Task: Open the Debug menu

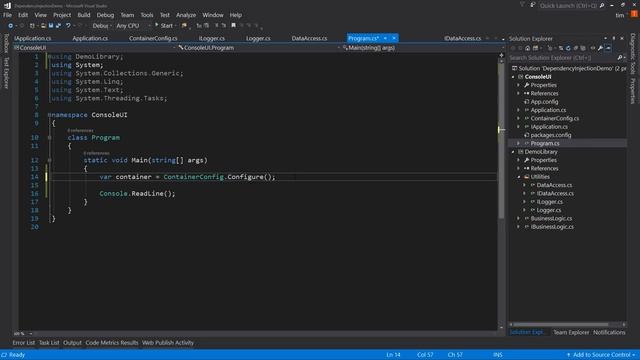Action: pos(105,15)
